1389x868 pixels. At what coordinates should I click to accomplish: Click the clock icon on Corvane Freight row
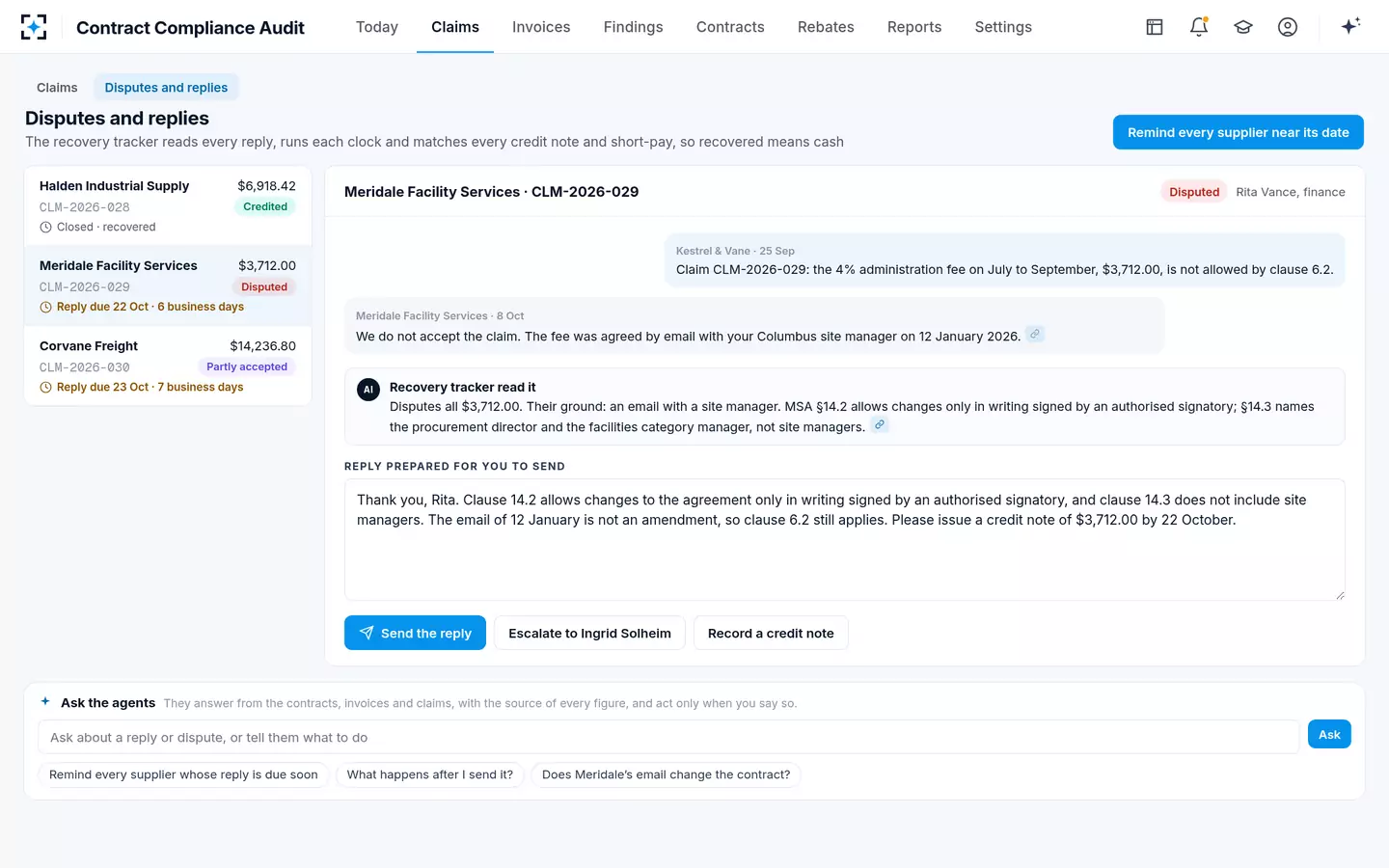pyautogui.click(x=45, y=388)
